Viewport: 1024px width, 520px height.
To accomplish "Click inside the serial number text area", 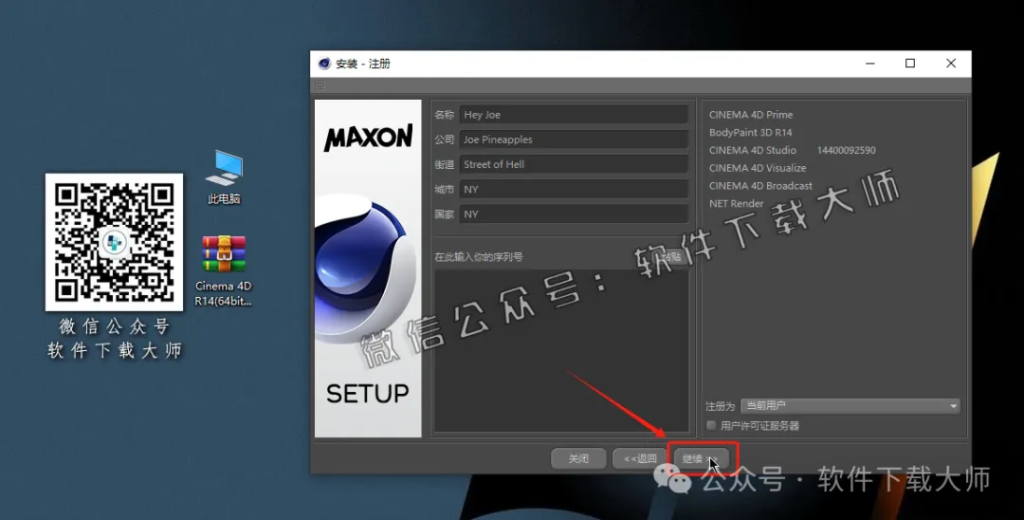I will [561, 350].
